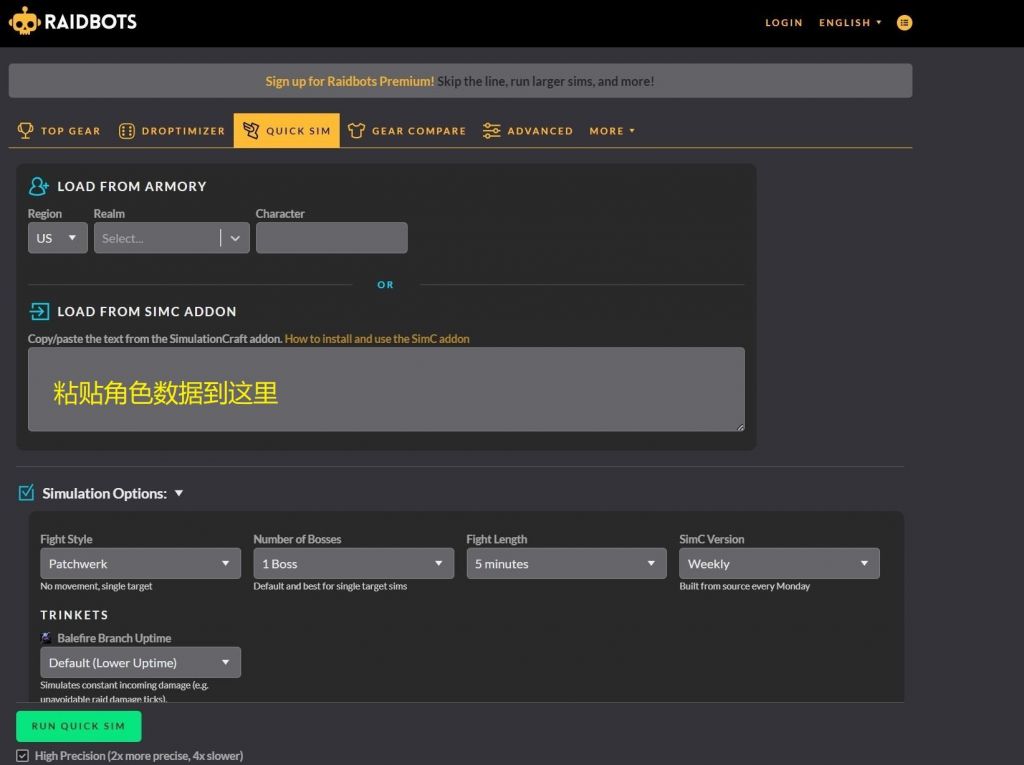Click the Load From SimC Addon arrow icon
Screen dimensions: 1024x765
37,311
